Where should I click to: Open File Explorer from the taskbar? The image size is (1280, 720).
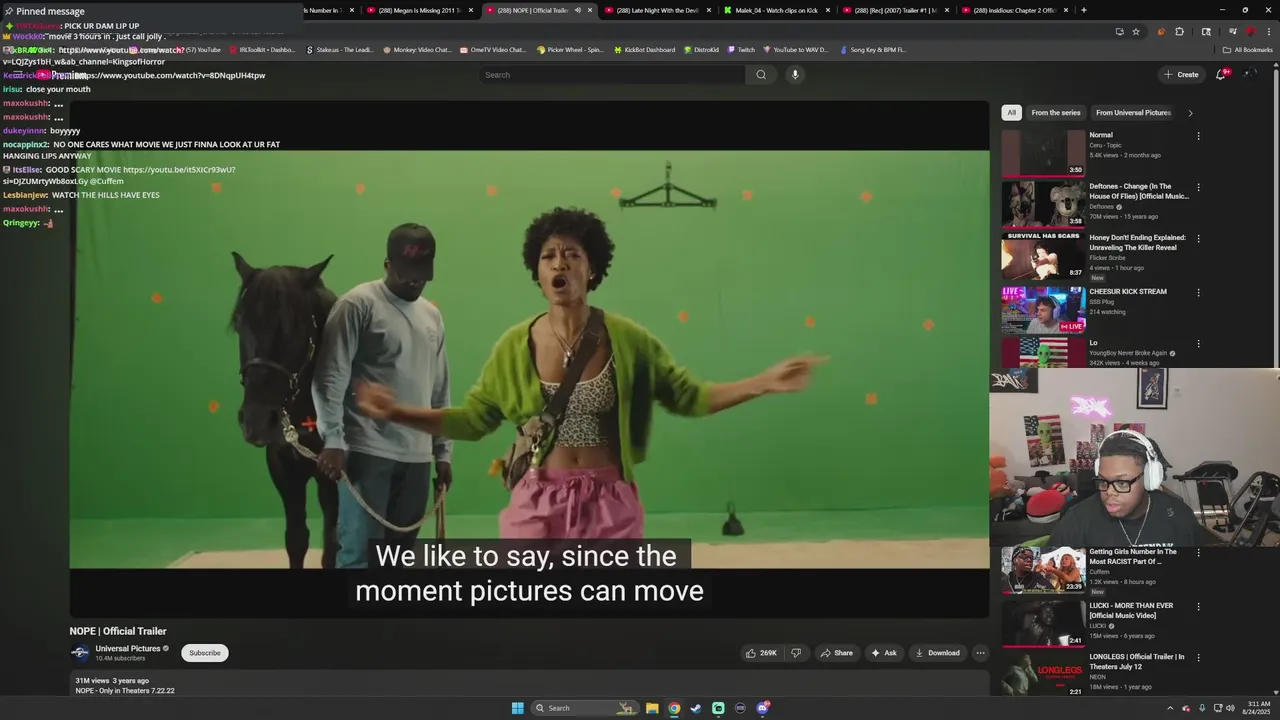pyautogui.click(x=652, y=708)
